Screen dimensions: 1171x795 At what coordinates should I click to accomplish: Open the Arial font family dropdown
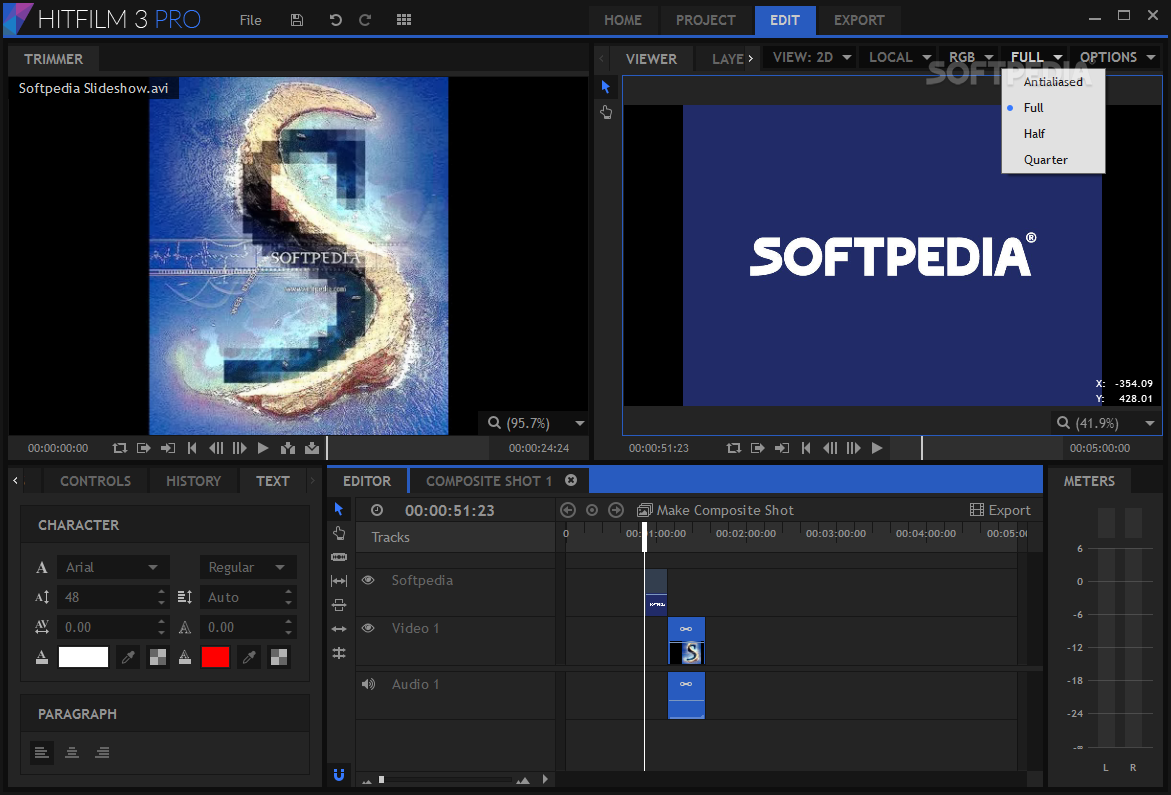[114, 567]
